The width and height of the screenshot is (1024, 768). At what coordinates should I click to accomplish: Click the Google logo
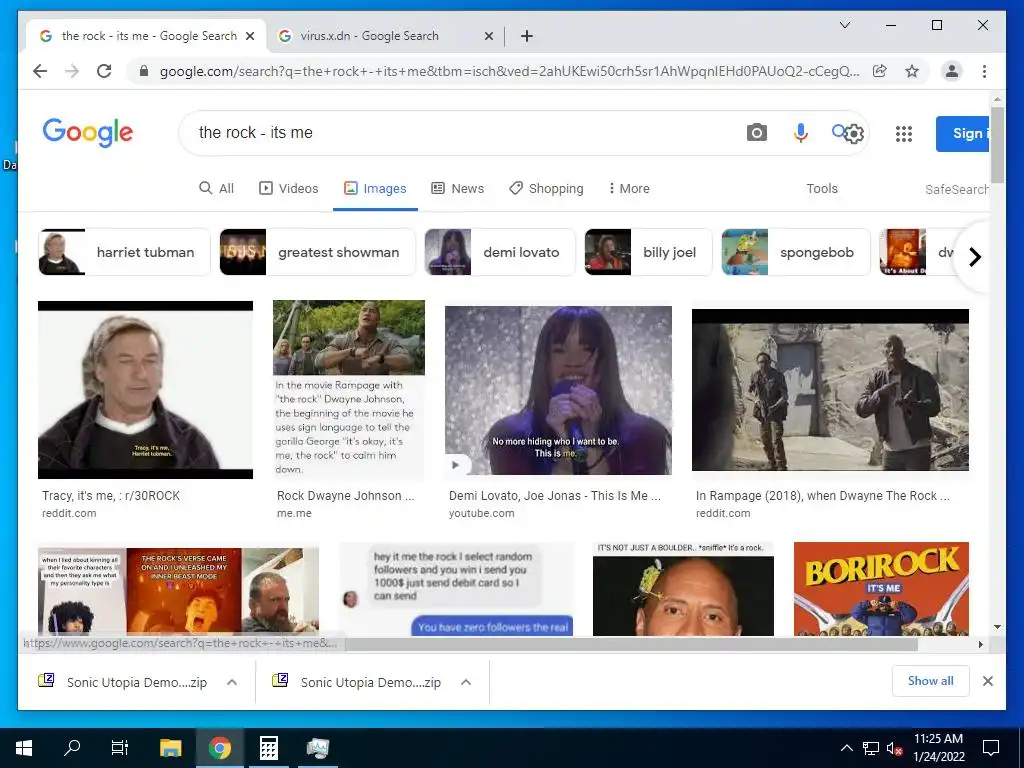[88, 133]
